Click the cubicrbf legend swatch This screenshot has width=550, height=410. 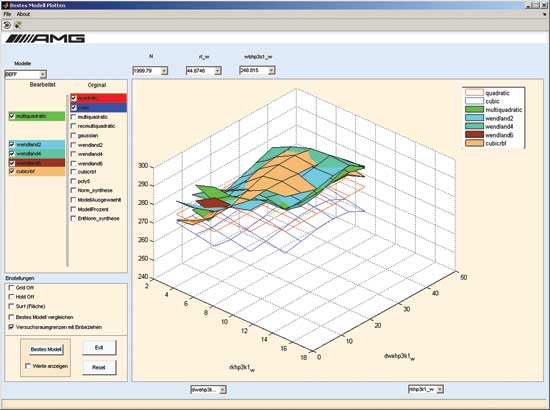click(474, 143)
